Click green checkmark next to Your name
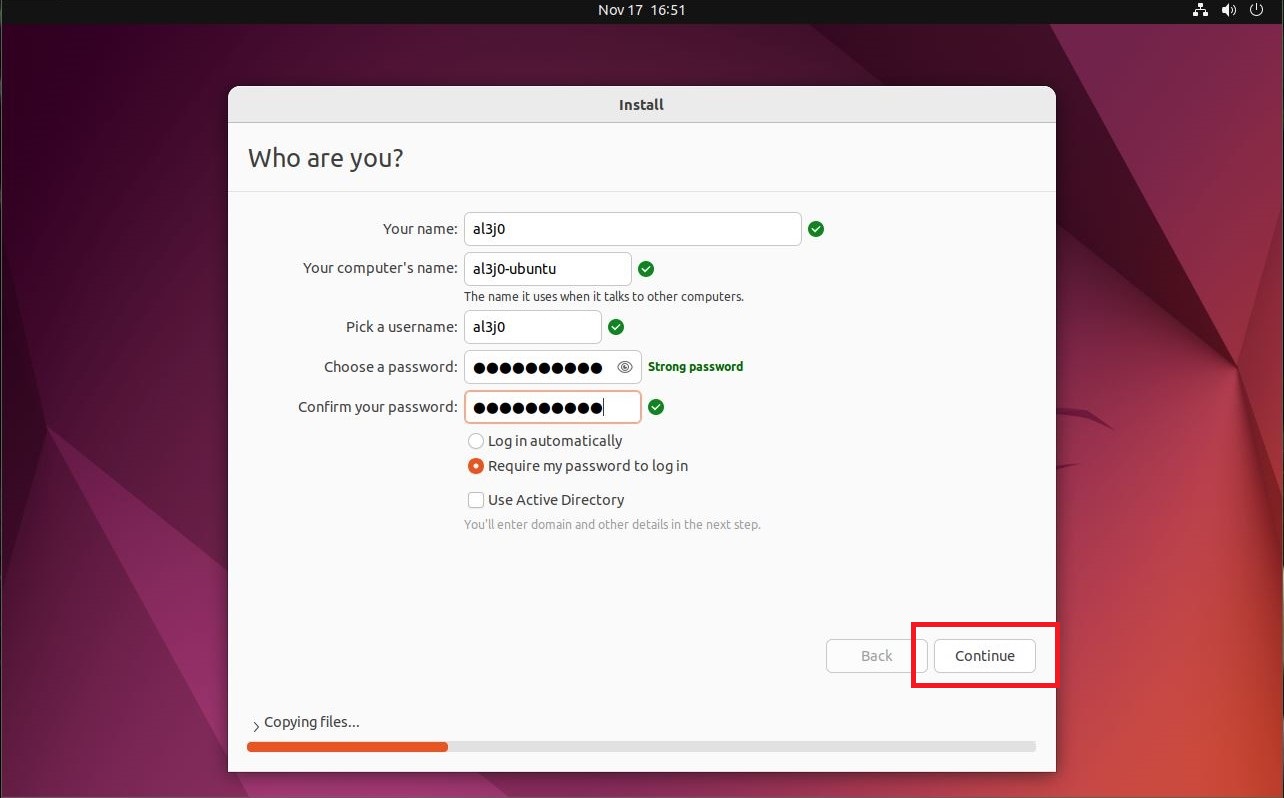Image resolution: width=1284 pixels, height=798 pixels. click(x=816, y=229)
